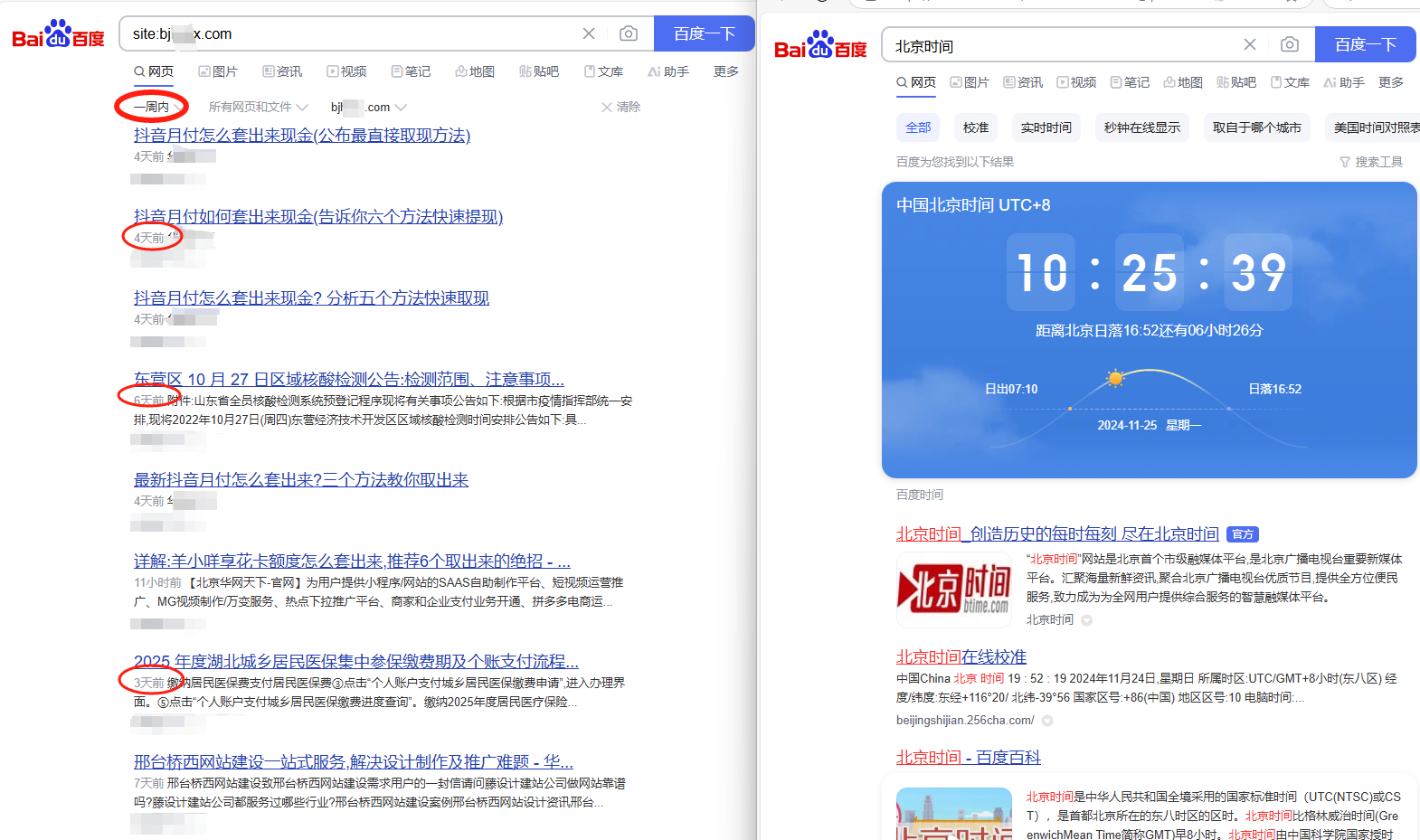This screenshot has height=840, width=1420.
Task: Switch to 图片 tab in right window
Action: coord(970,82)
